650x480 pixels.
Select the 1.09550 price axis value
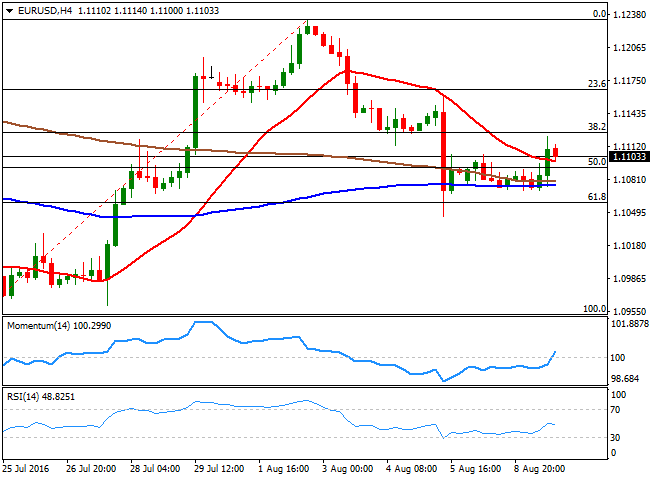[x=629, y=311]
